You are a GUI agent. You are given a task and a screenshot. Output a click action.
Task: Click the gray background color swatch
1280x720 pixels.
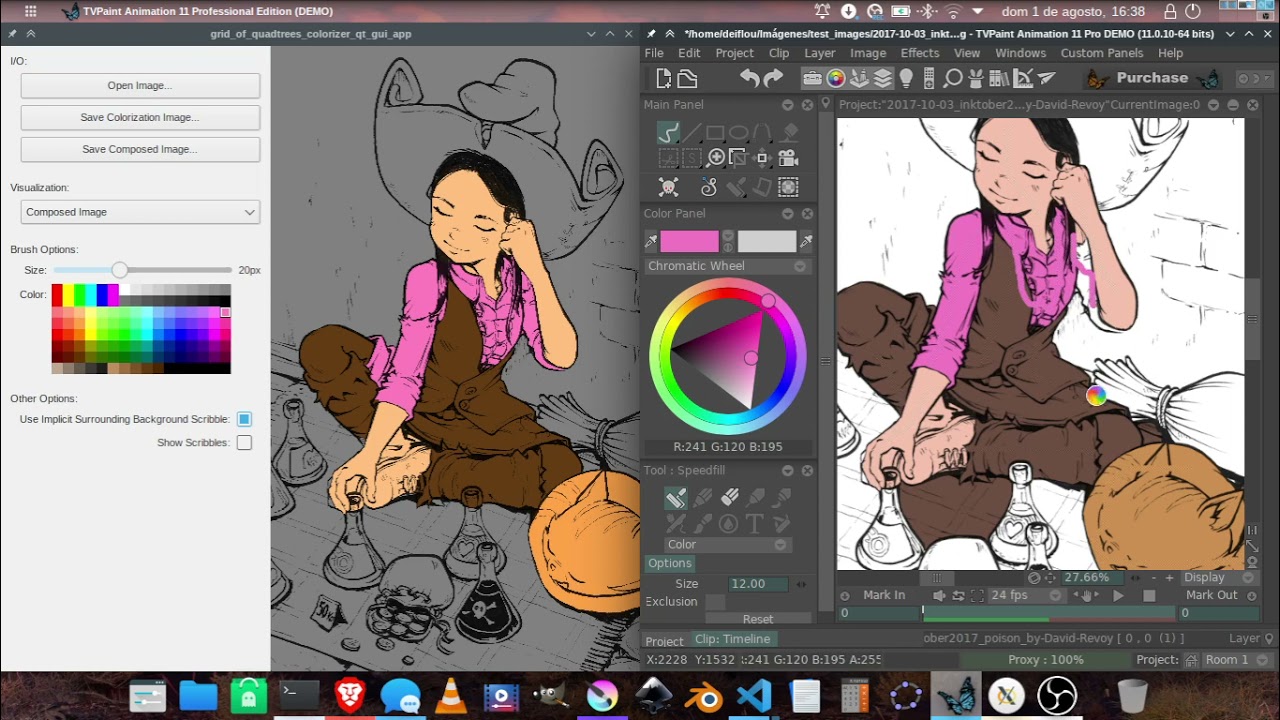tap(766, 241)
